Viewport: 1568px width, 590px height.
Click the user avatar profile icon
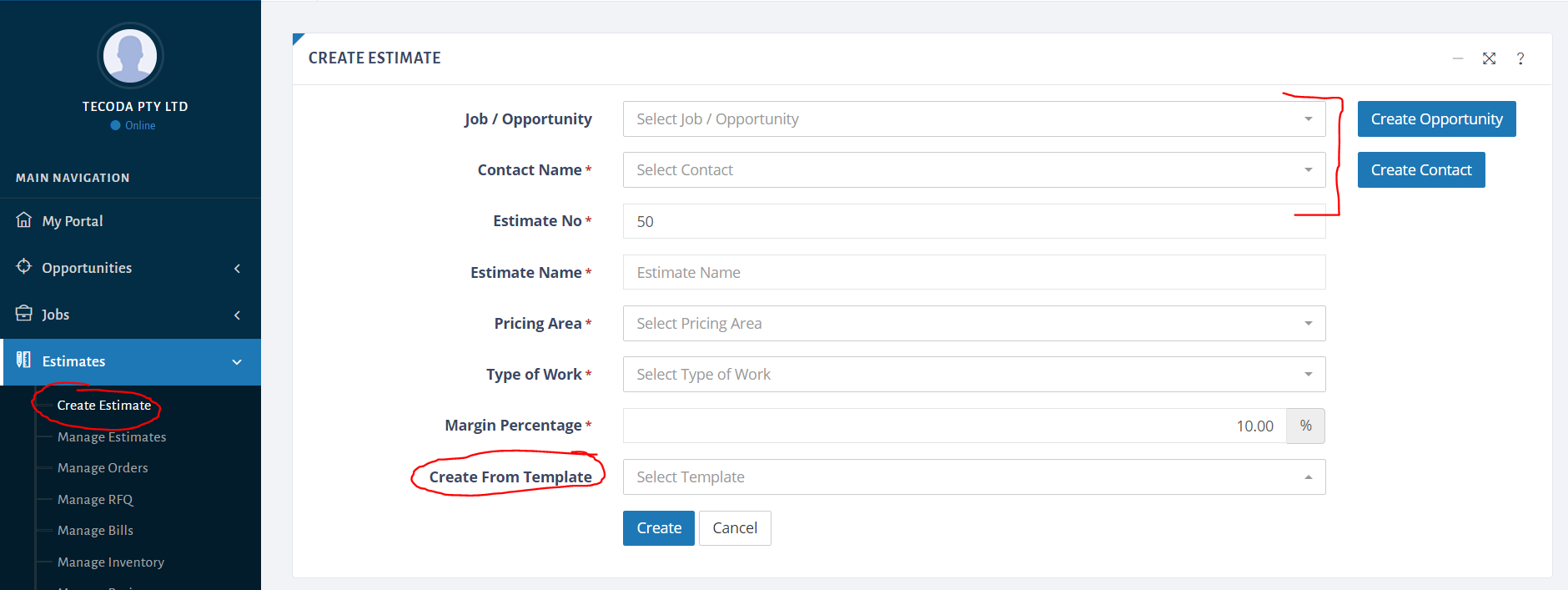[130, 56]
